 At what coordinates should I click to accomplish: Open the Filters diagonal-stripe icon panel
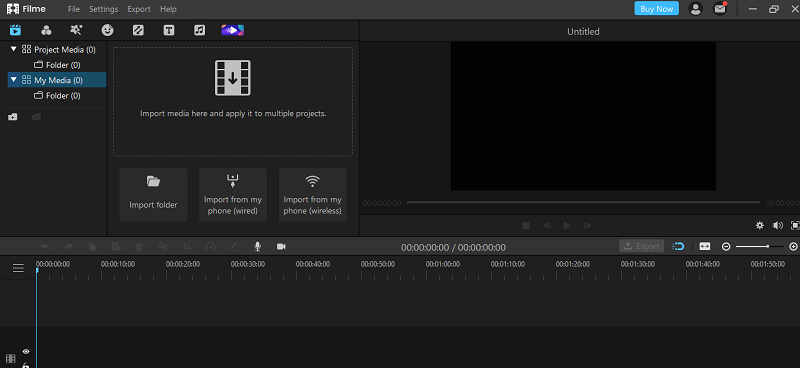click(x=138, y=30)
